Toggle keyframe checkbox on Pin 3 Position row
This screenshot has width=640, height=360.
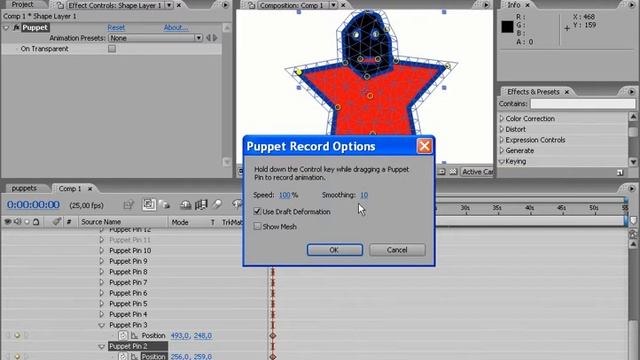(x=17, y=336)
